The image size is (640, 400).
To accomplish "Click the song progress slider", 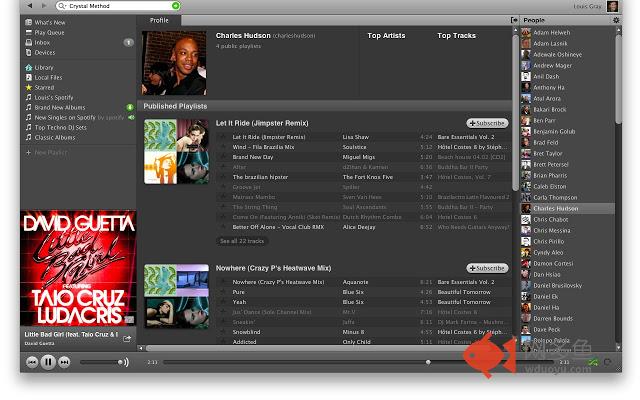I will coord(358,362).
